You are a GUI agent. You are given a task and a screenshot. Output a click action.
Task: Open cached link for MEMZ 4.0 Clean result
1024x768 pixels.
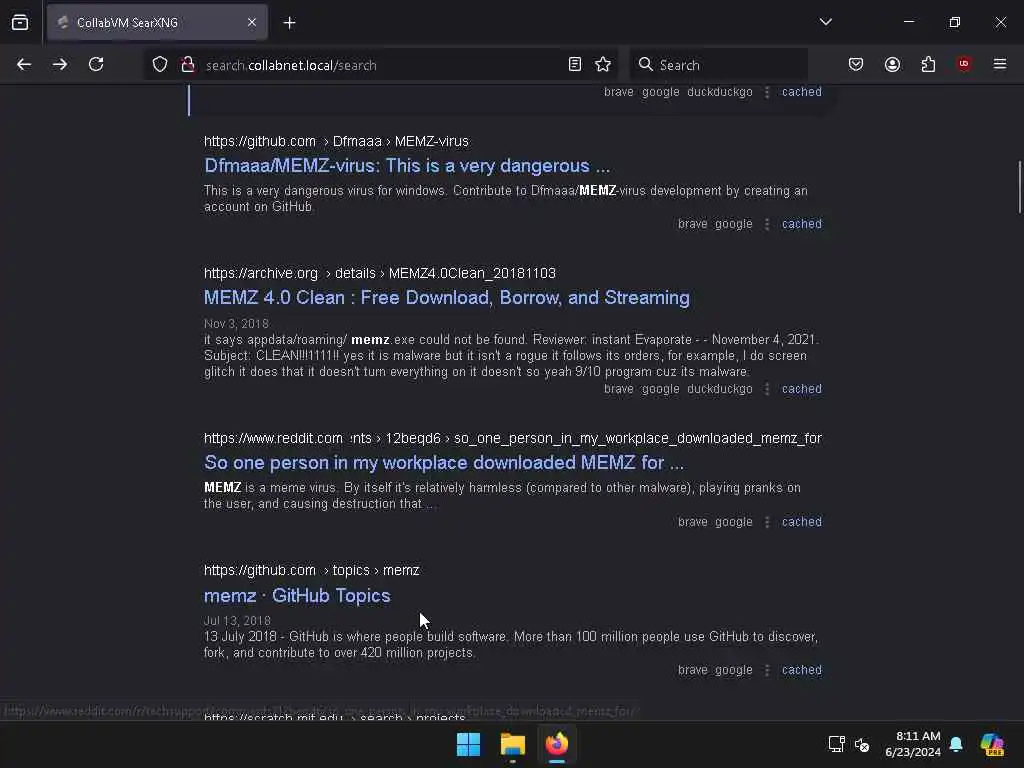click(x=802, y=389)
